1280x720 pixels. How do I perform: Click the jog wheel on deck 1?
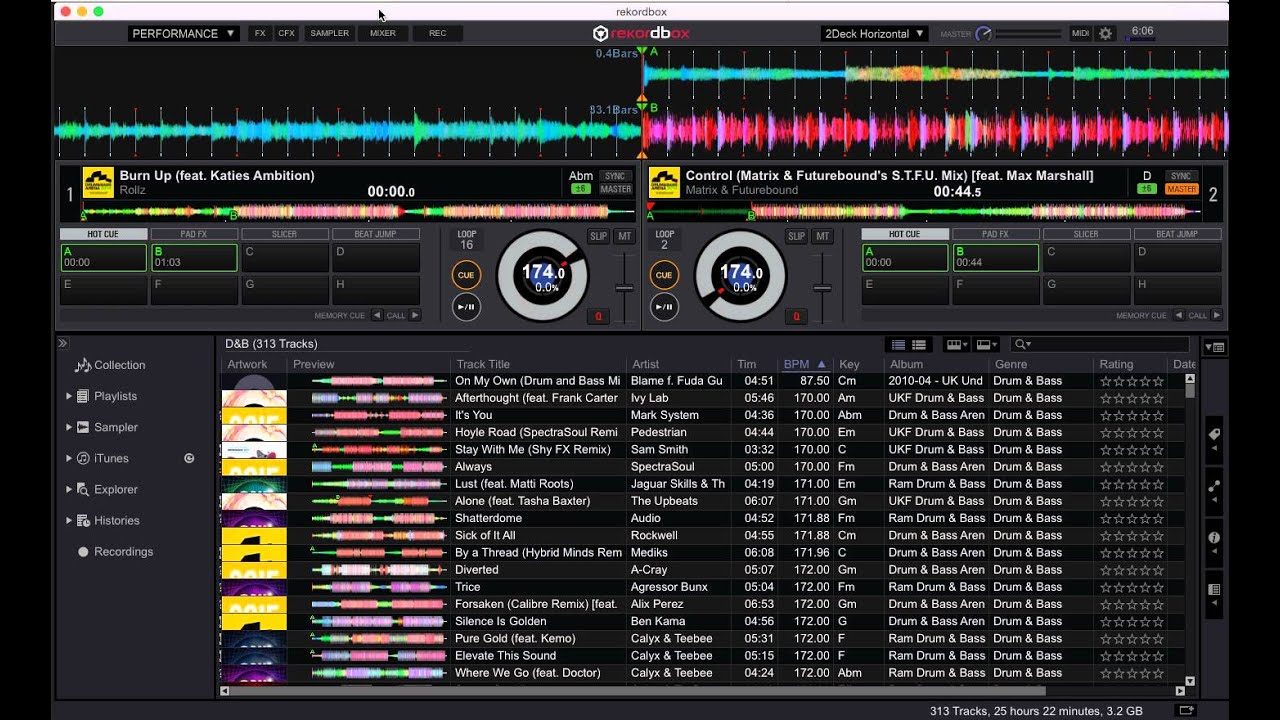point(543,275)
